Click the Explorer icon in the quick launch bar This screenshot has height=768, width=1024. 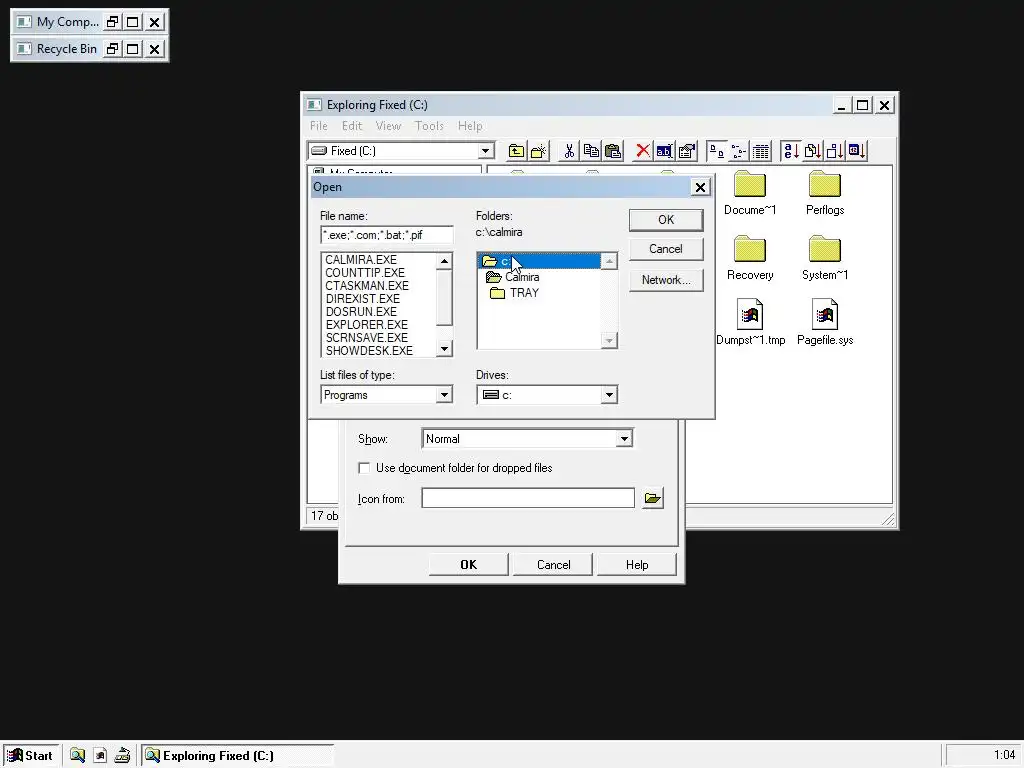click(x=78, y=756)
